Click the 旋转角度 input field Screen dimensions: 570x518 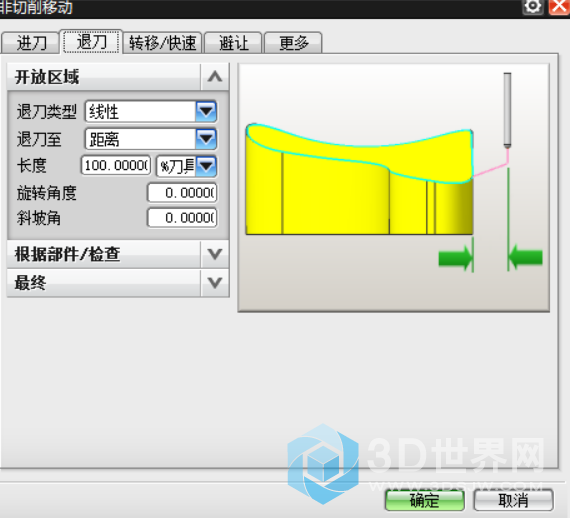(182, 193)
